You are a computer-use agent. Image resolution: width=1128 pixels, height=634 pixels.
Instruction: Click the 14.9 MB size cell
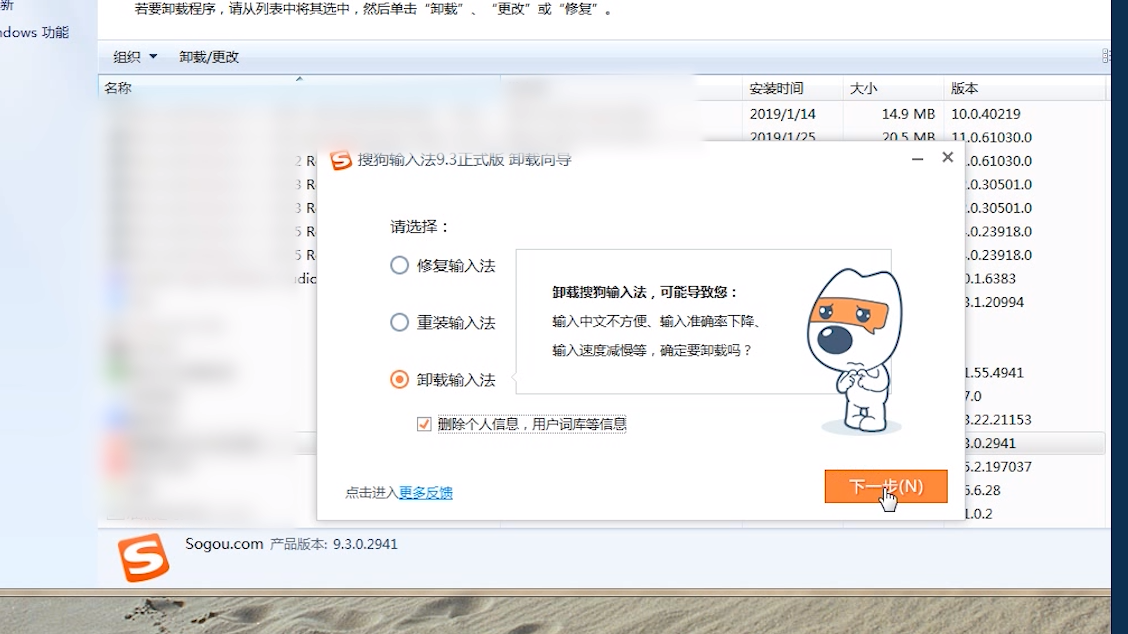pos(908,114)
